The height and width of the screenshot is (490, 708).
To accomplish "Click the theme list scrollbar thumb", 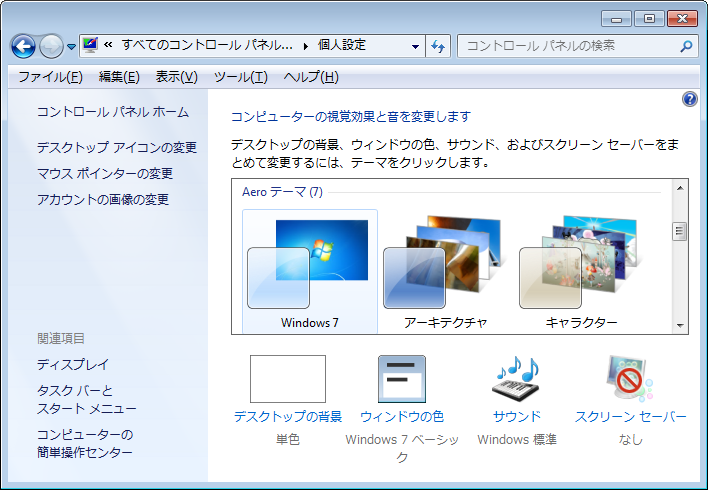I will tap(680, 231).
